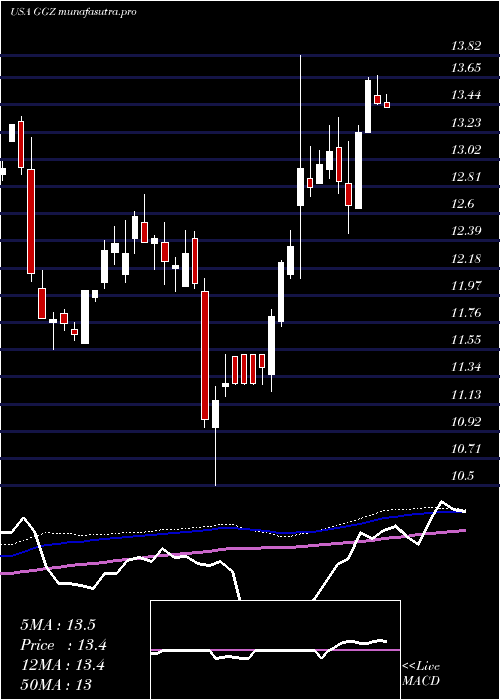The height and width of the screenshot is (700, 500).
Task: Click the 11.13 price axis label
Action: click(466, 395)
